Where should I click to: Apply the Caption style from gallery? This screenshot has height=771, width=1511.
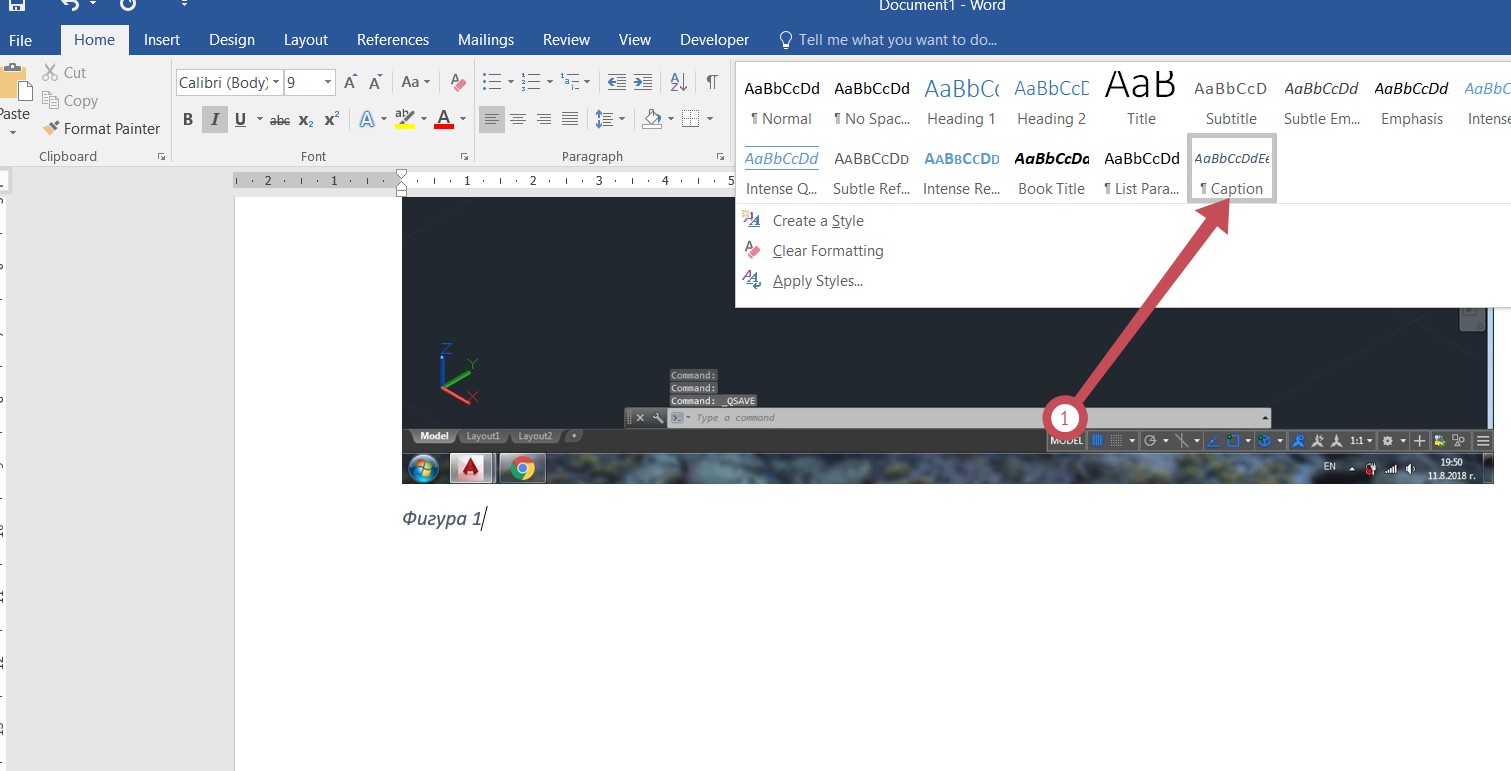[x=1231, y=169]
